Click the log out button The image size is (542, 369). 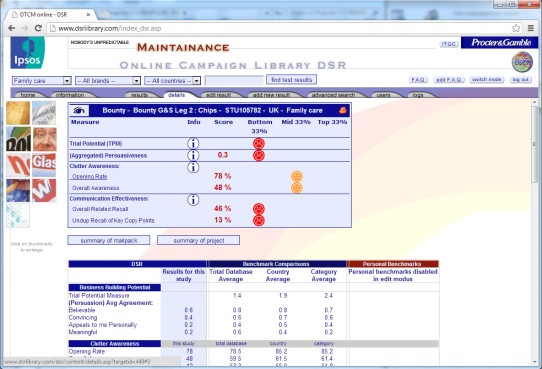(x=521, y=79)
